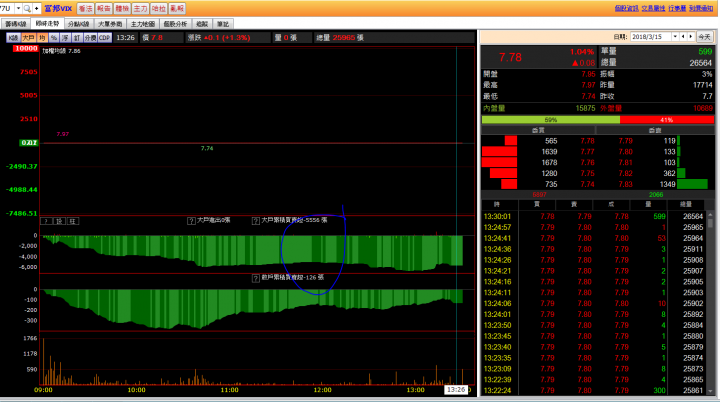
Task: Click the 哈拉 toolbar button
Action: tap(159, 8)
